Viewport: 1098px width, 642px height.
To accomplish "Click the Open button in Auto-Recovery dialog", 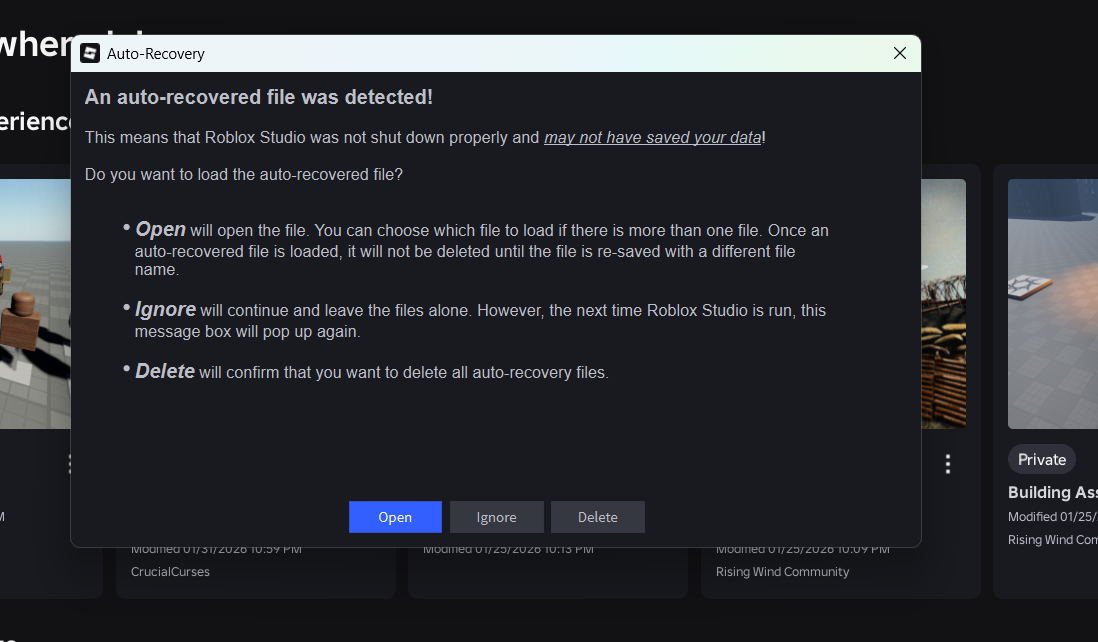I will coord(395,517).
